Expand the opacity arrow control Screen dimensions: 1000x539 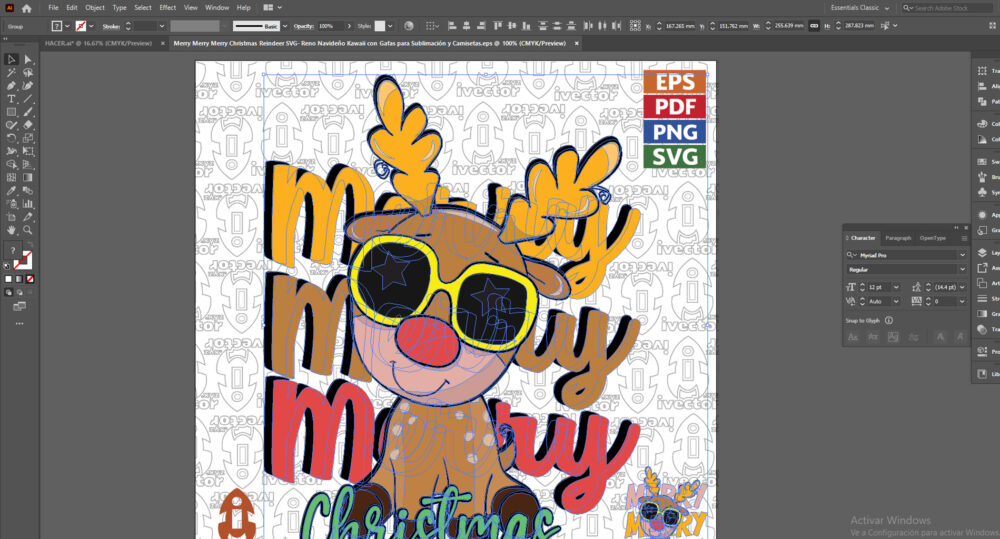tap(349, 26)
